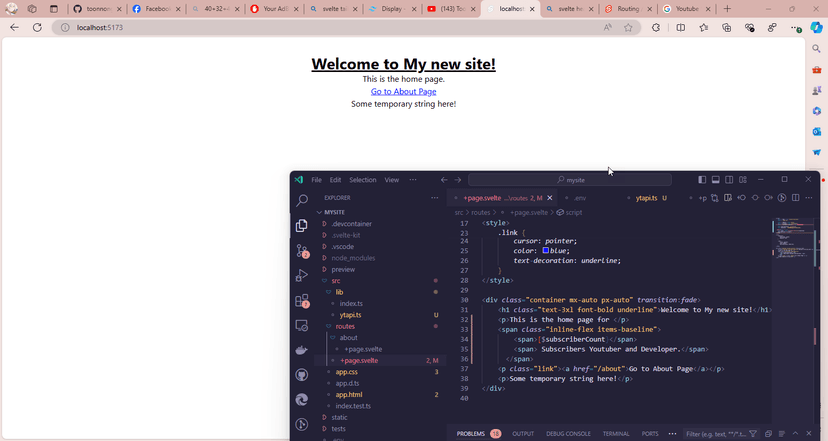Open the Run and Debug view

tap(301, 276)
